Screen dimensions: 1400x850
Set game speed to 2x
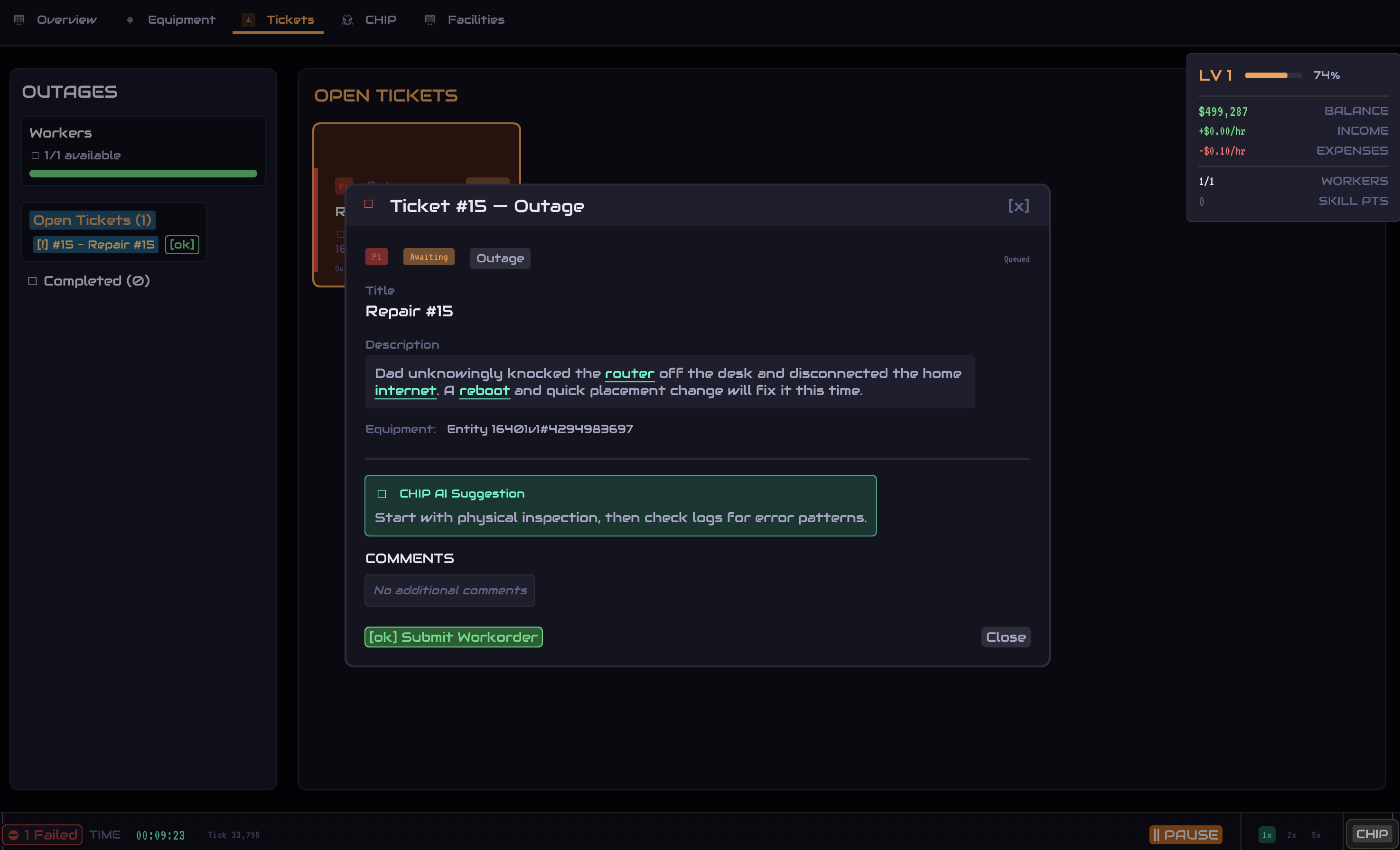(1291, 835)
